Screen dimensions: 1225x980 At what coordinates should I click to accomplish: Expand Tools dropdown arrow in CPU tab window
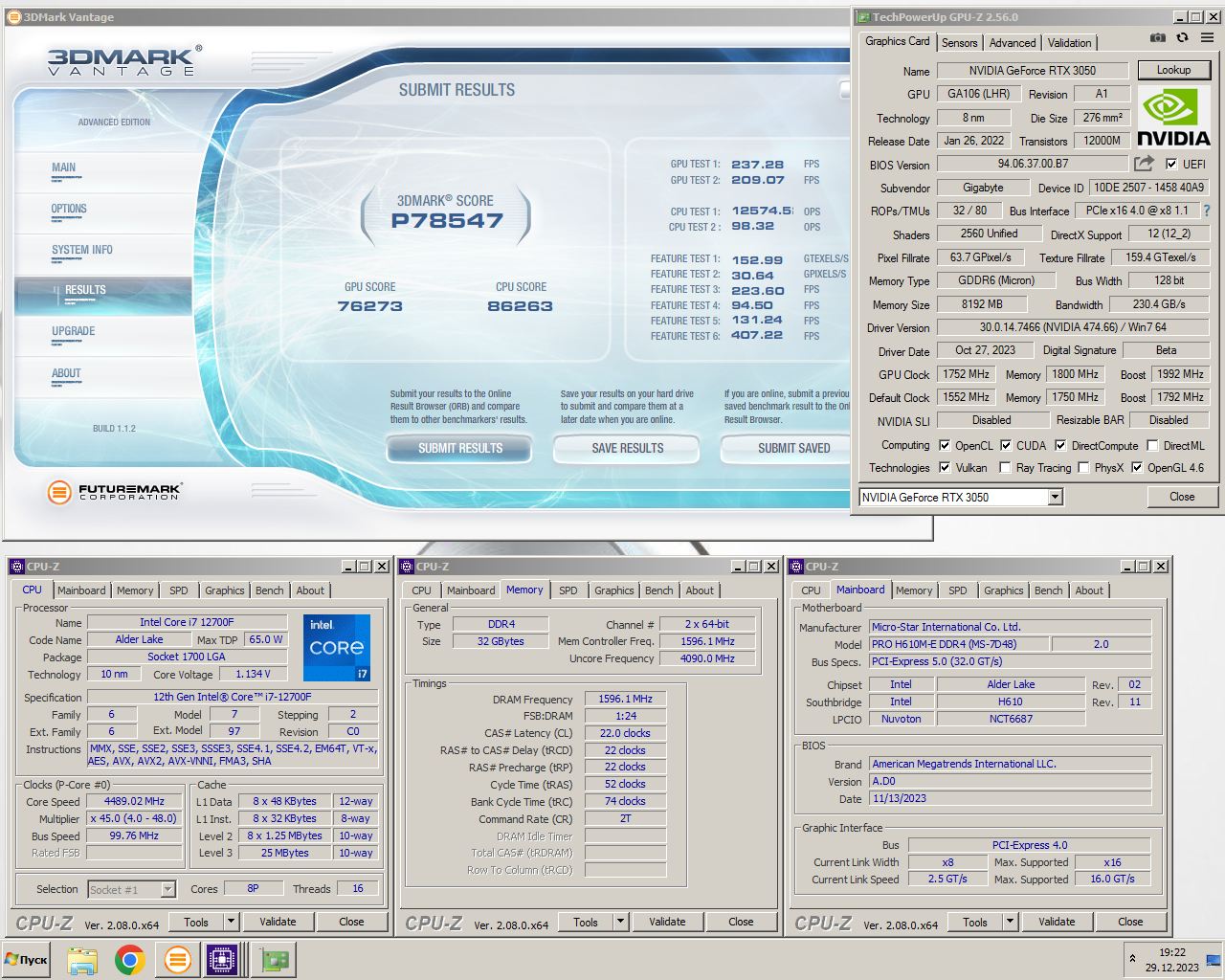pos(231,922)
